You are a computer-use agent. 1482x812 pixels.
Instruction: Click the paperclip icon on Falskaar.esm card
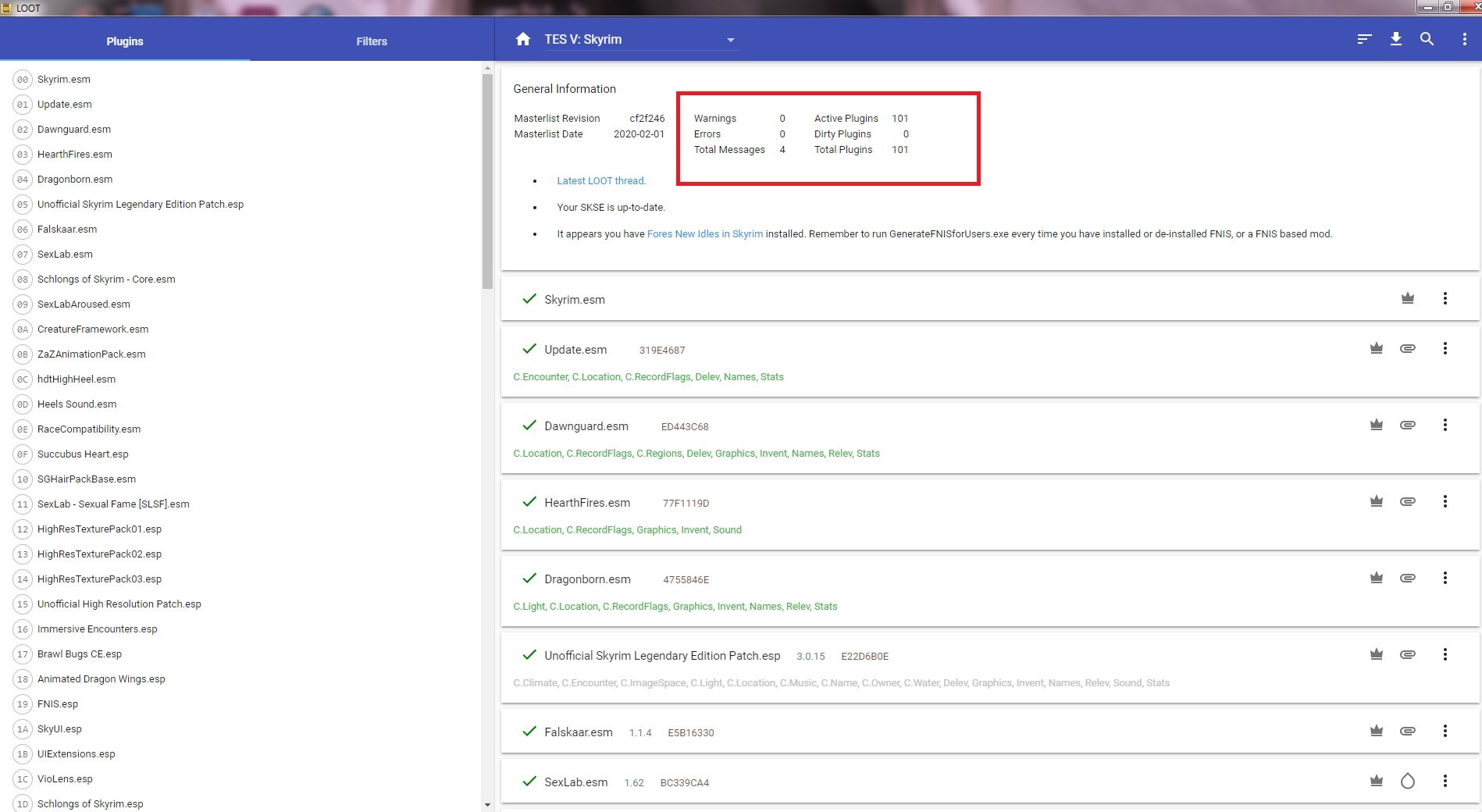click(1408, 731)
